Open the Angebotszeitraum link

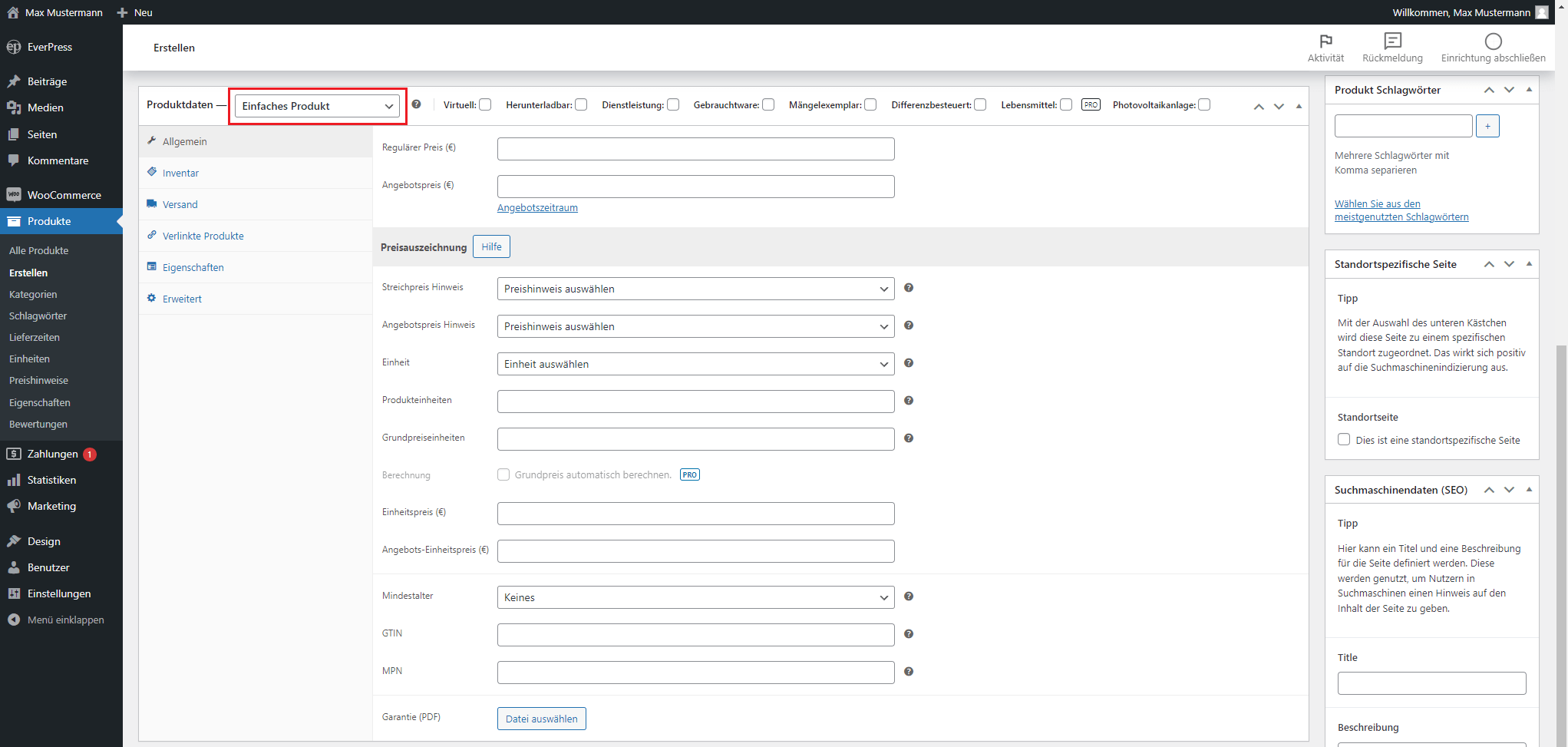pyautogui.click(x=537, y=208)
